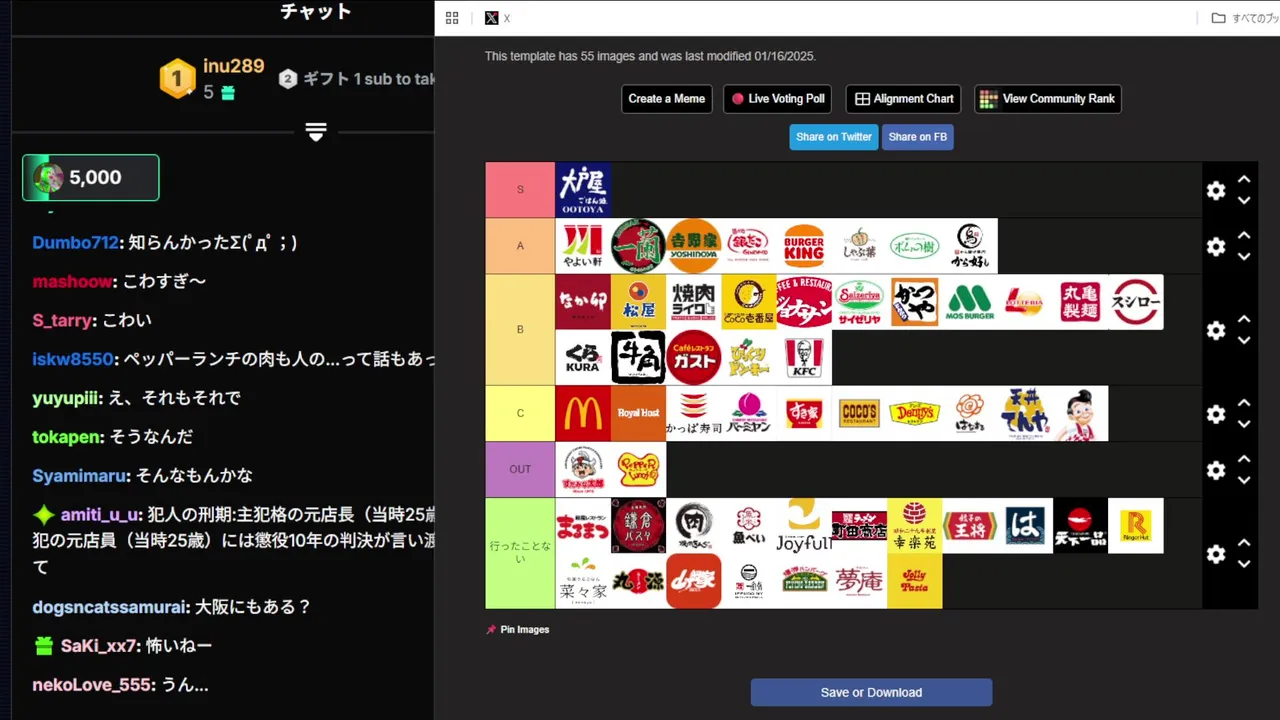Open chat user Dumbo712's name

tap(75, 243)
